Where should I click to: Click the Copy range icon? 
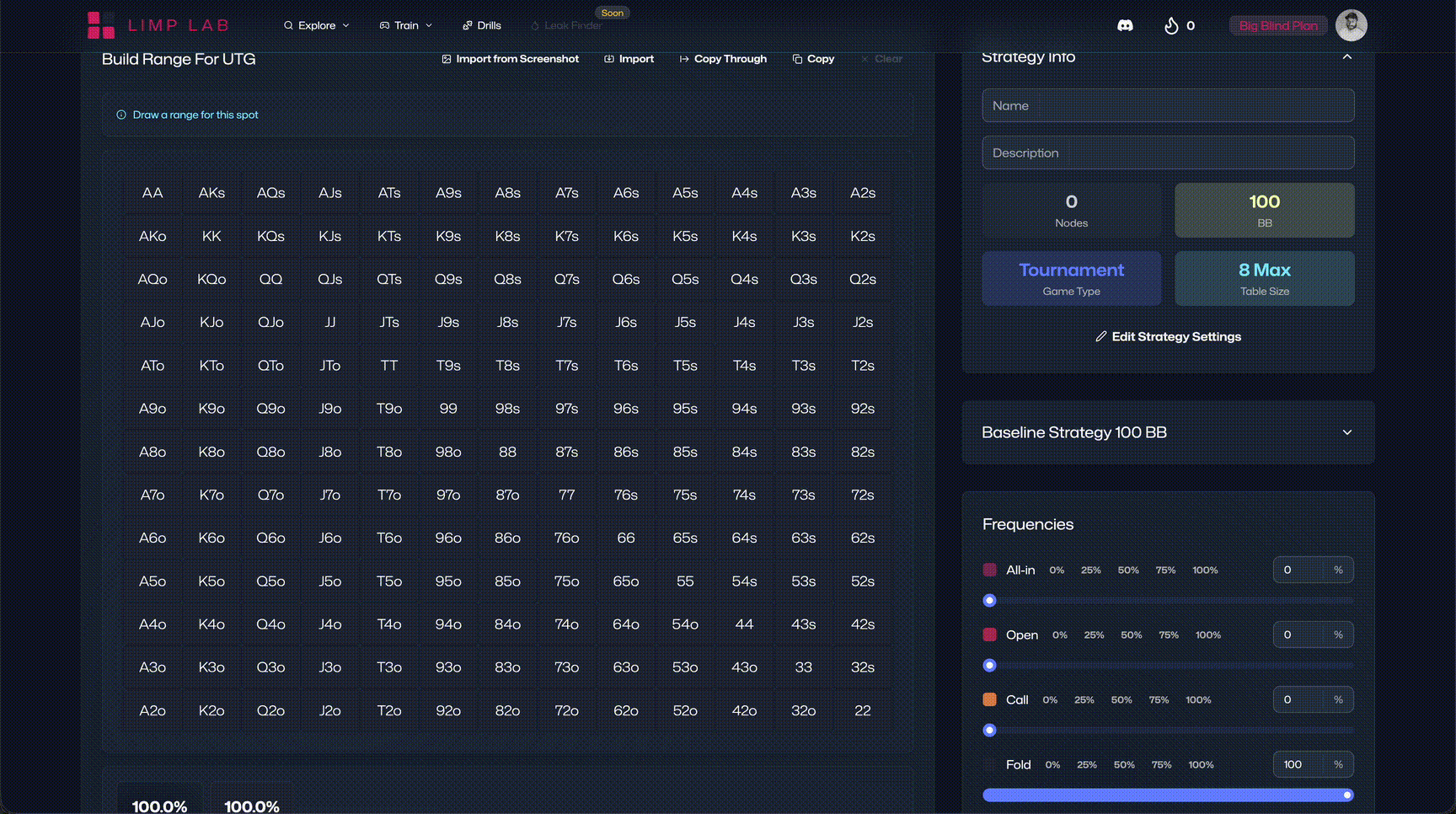coord(797,59)
